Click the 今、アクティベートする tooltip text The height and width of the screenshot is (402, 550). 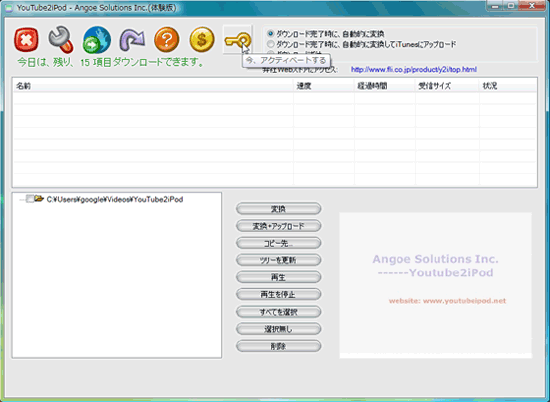pos(286,60)
